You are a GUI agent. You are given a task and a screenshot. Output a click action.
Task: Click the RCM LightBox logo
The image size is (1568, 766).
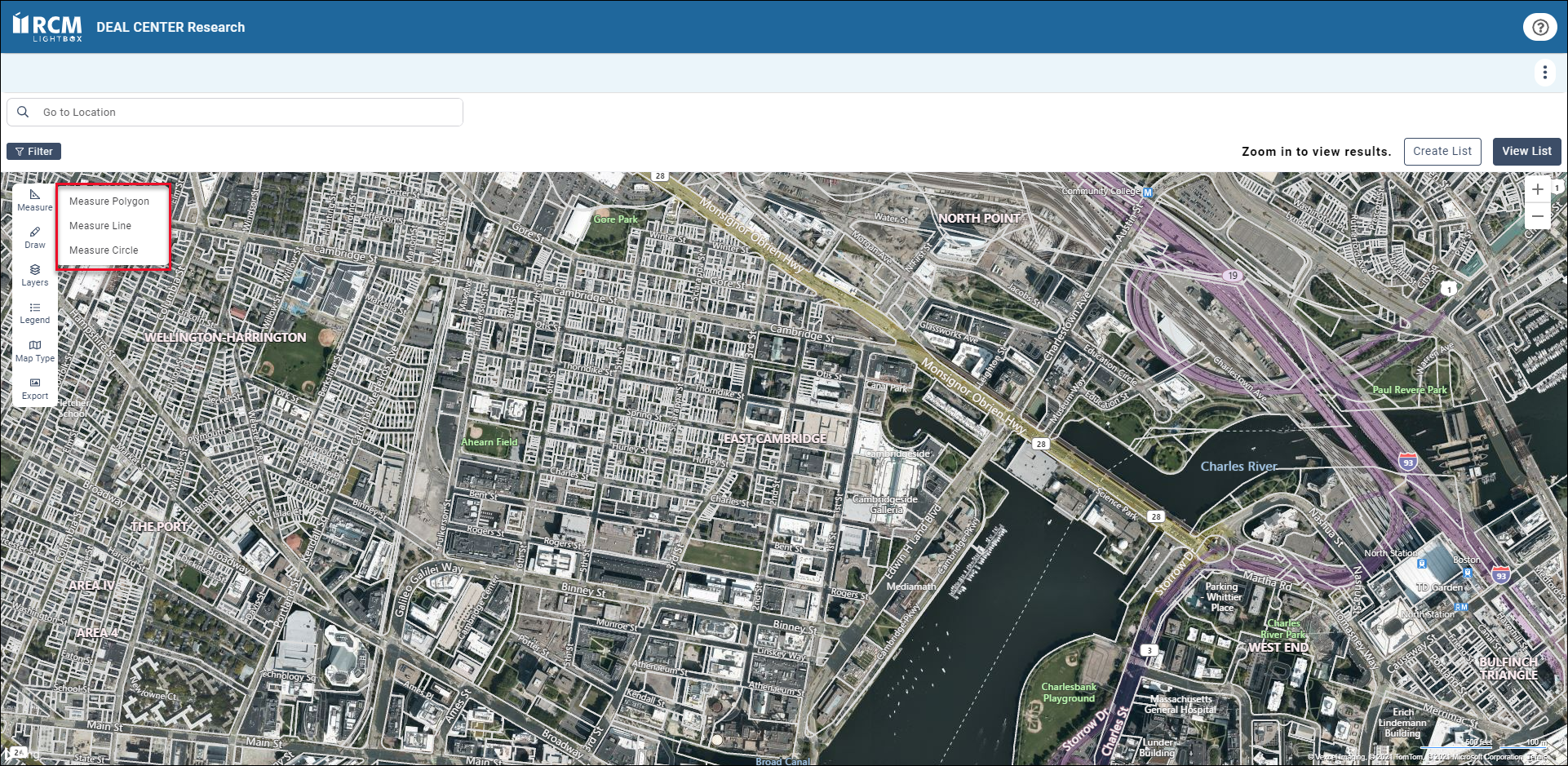[x=47, y=27]
